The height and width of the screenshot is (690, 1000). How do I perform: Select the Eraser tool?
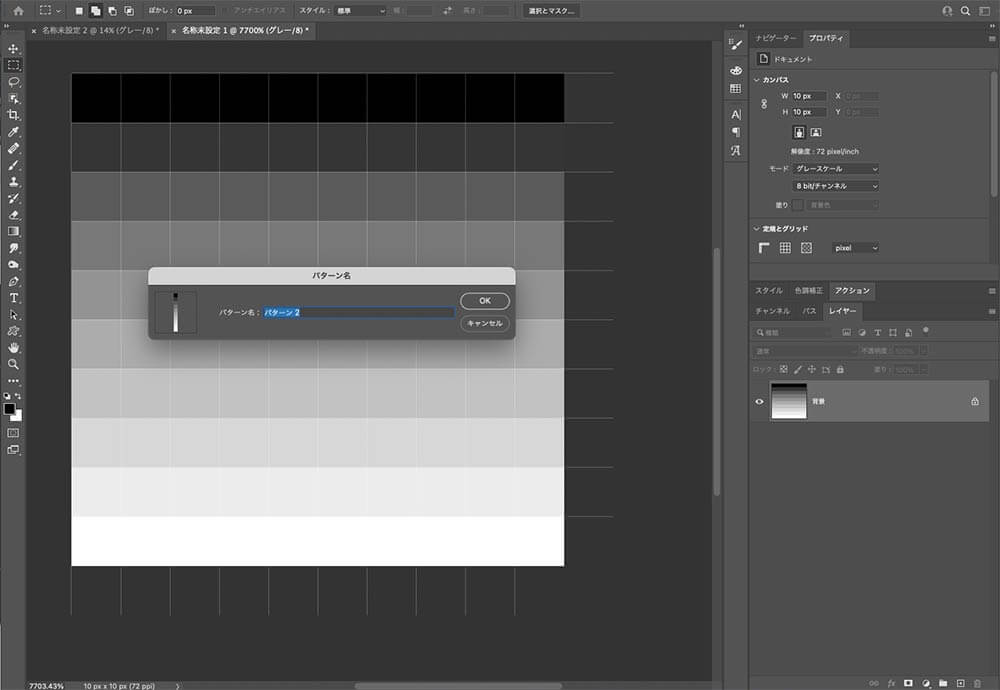pos(13,215)
